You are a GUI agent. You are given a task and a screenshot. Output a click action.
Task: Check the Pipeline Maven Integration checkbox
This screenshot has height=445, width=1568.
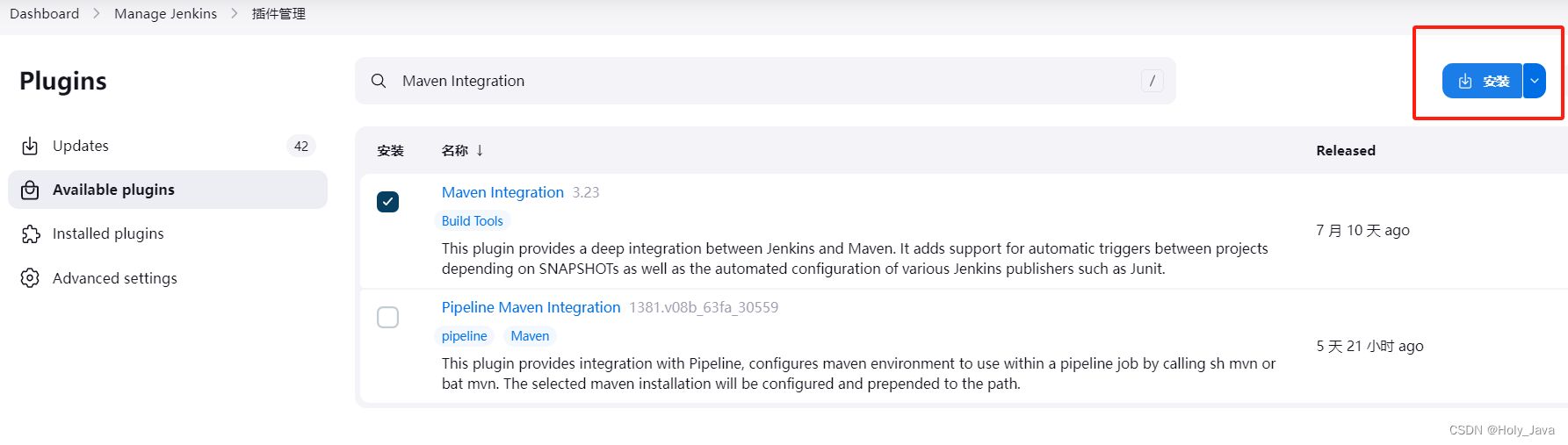[387, 317]
